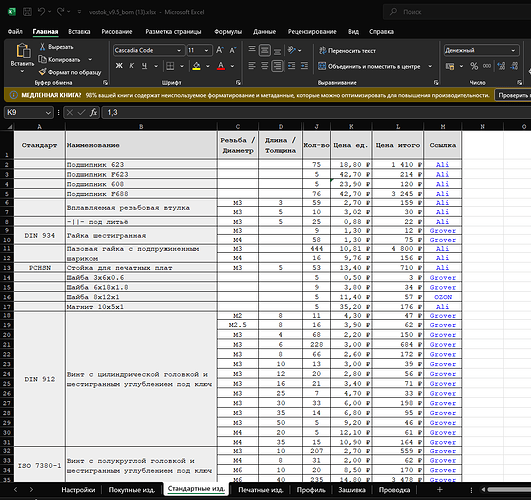Viewport: 531px width, 500px height.
Task: Toggle italic К formatting
Action: (132, 66)
